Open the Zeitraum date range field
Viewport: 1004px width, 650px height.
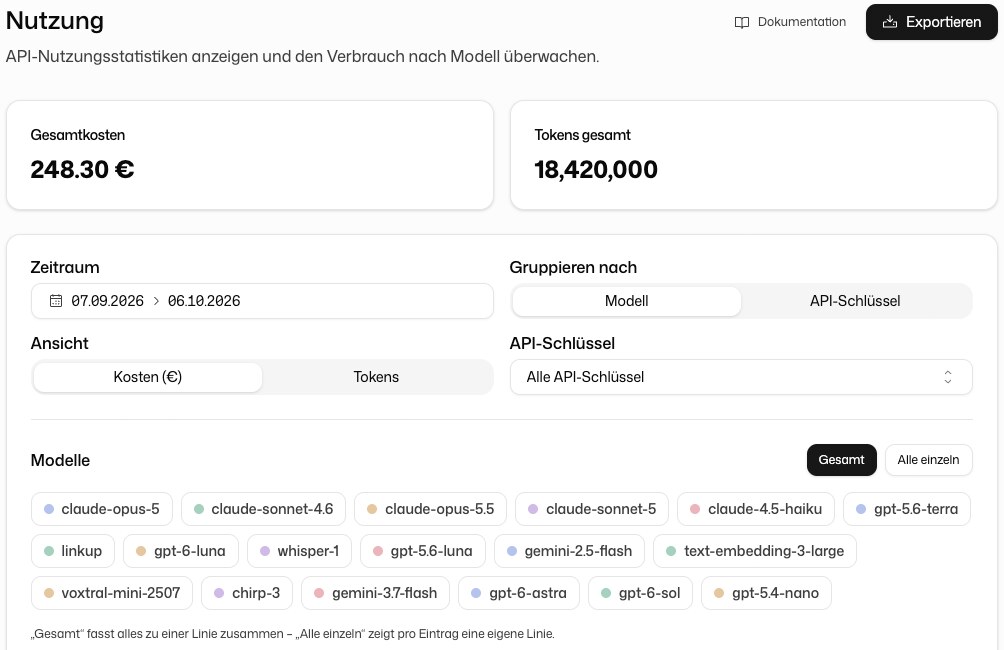[263, 301]
